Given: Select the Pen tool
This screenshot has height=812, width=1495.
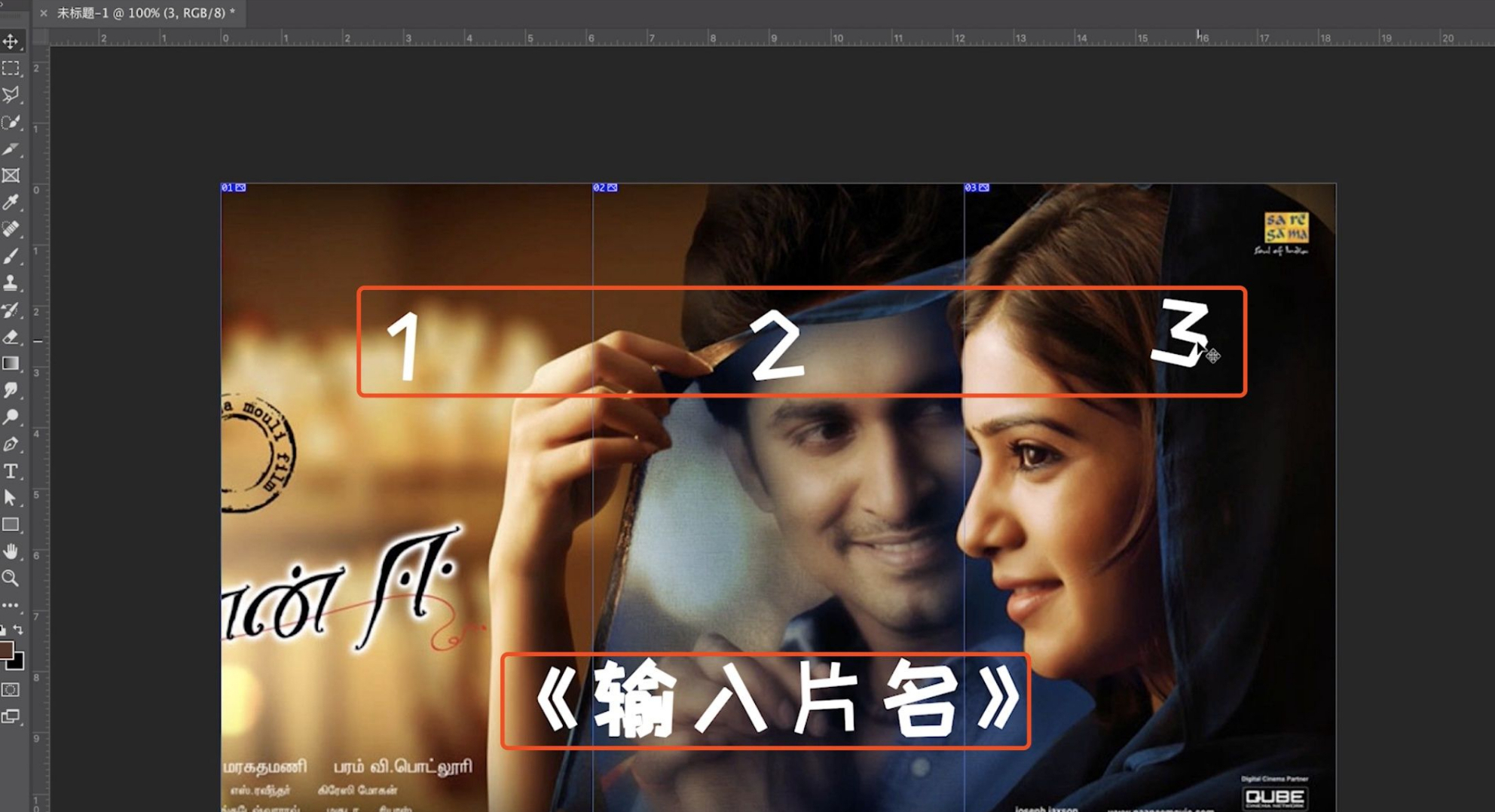Looking at the screenshot, I should (11, 444).
